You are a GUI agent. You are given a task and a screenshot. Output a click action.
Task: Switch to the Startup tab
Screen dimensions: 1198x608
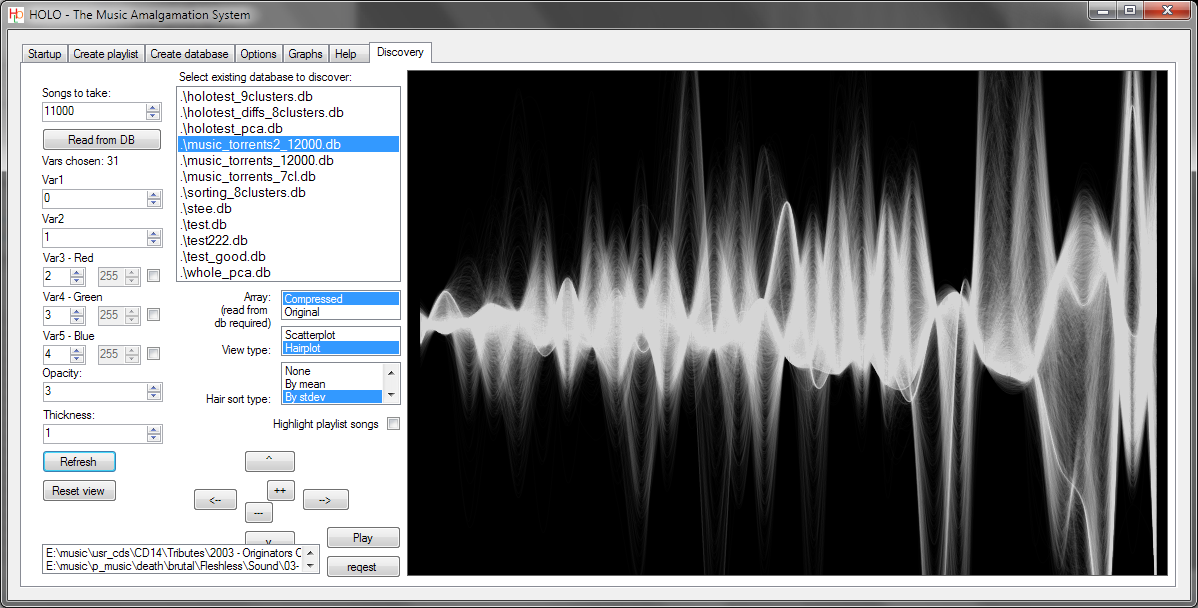pyautogui.click(x=44, y=53)
